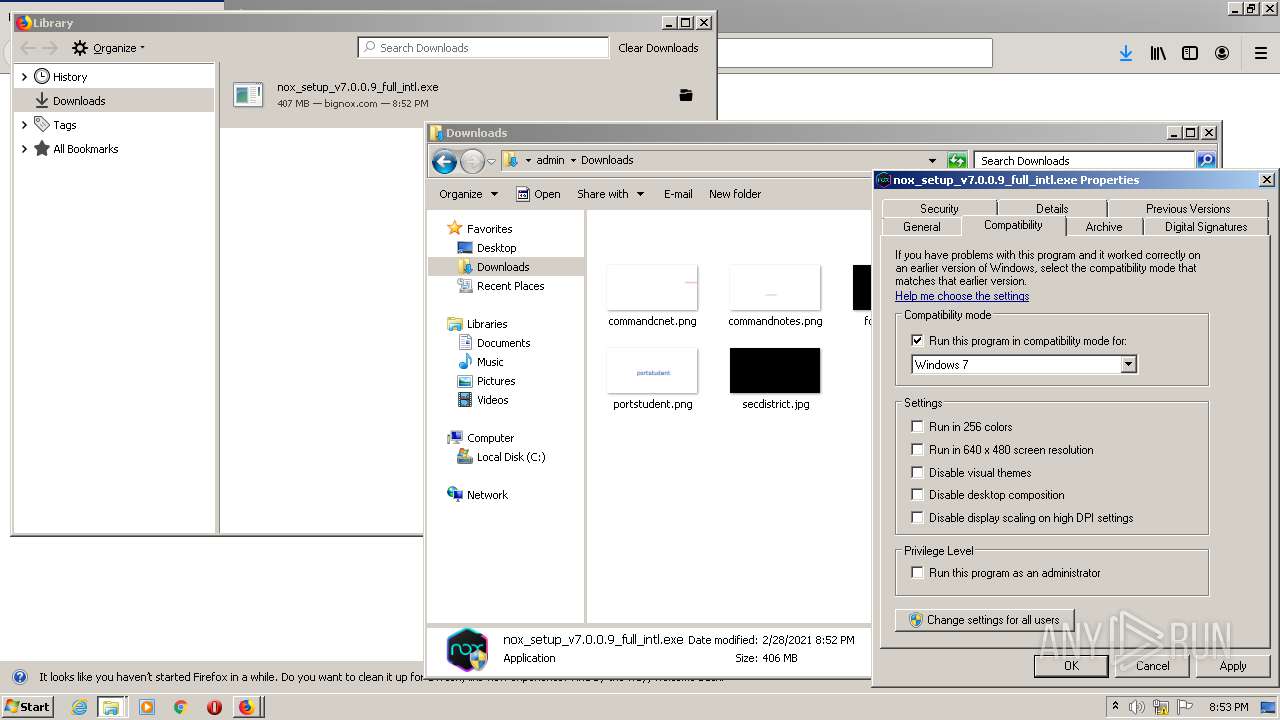Enable Run in 640 x 480 screen resolution
The height and width of the screenshot is (720, 1280).
(x=917, y=450)
